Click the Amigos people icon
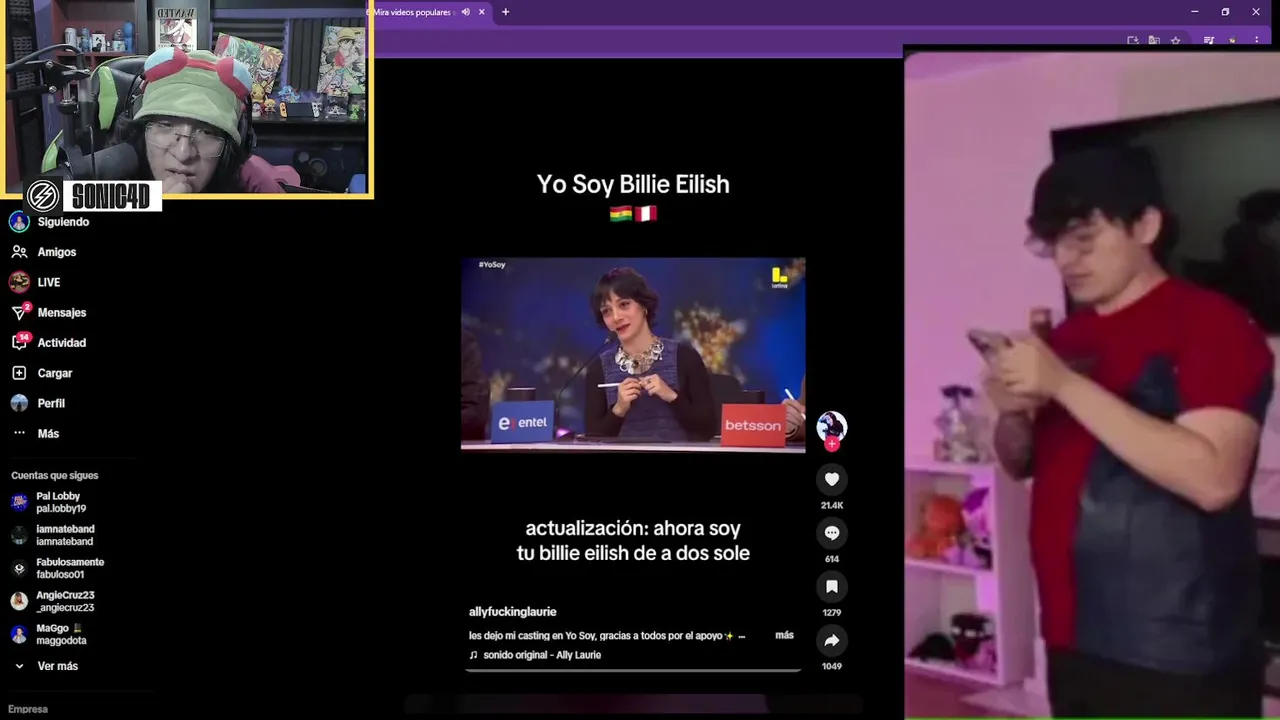The width and height of the screenshot is (1280, 720). [19, 252]
